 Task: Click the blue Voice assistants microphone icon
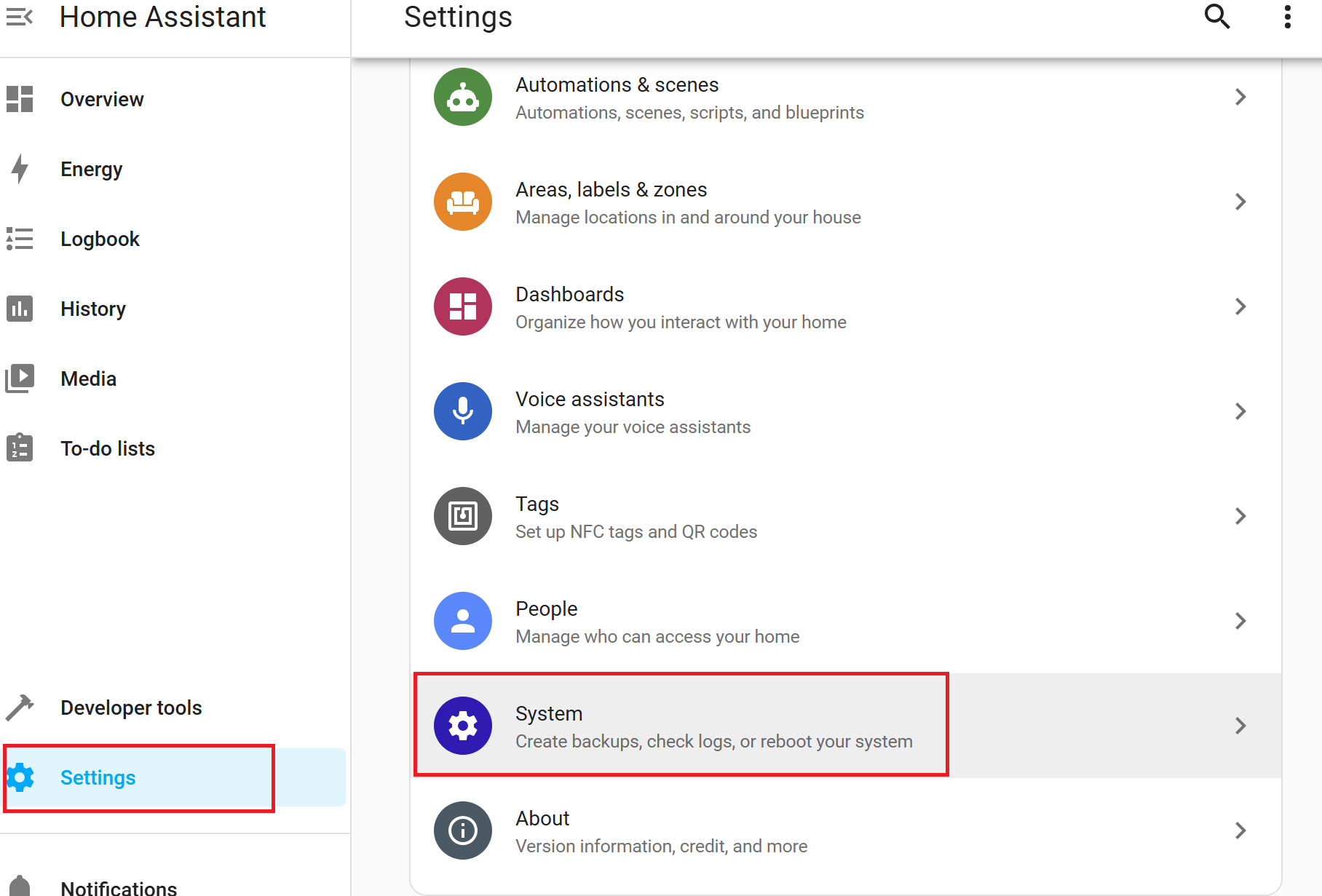[x=463, y=411]
